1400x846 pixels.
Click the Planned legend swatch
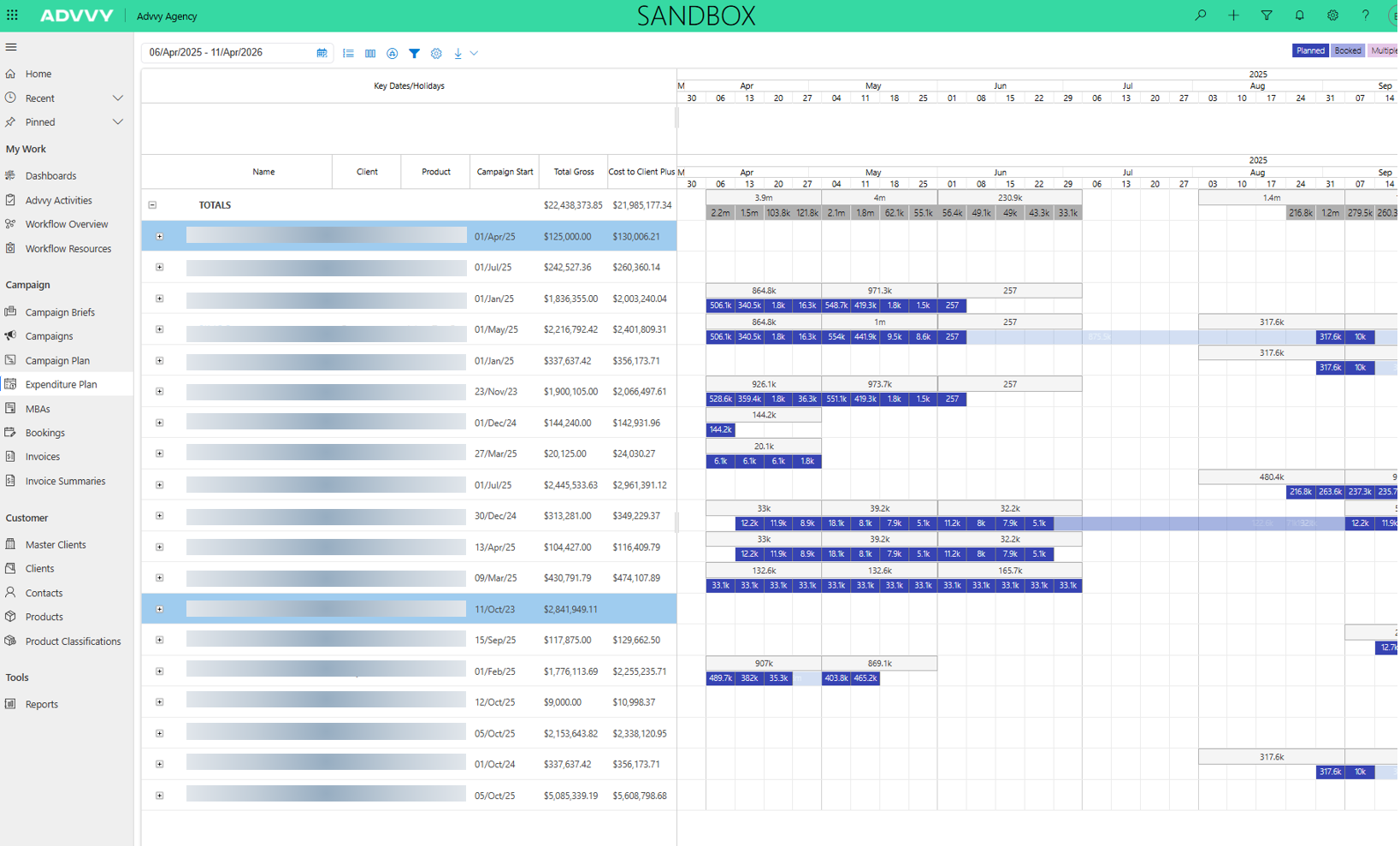click(1310, 50)
